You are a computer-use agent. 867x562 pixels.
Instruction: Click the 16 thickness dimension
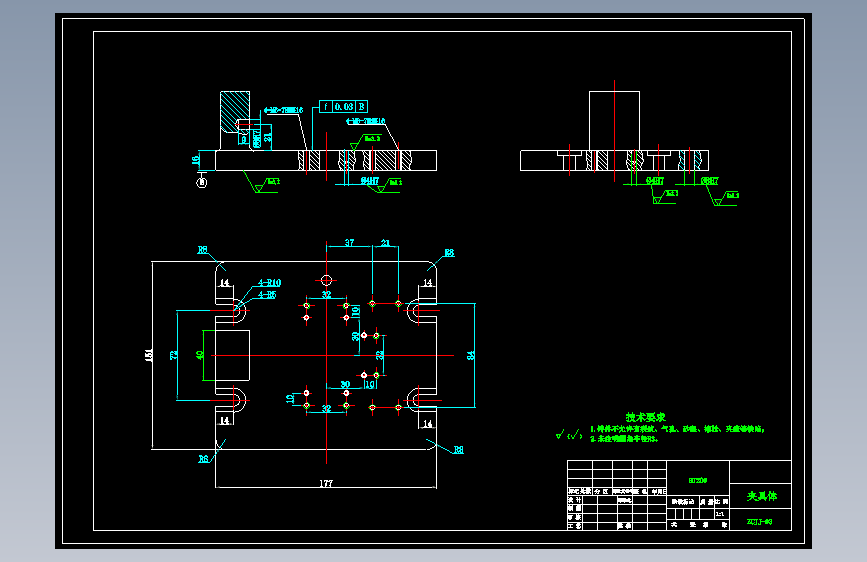pos(195,160)
